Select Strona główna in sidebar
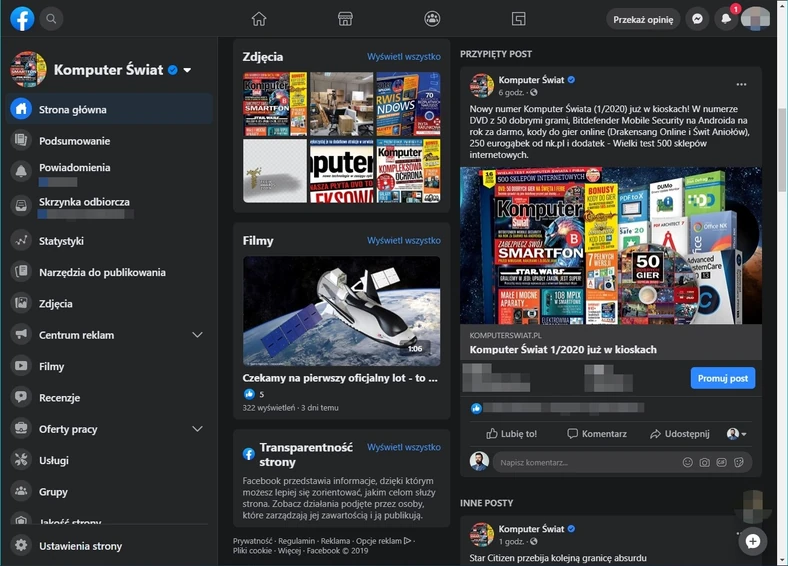788x566 pixels. tap(109, 109)
